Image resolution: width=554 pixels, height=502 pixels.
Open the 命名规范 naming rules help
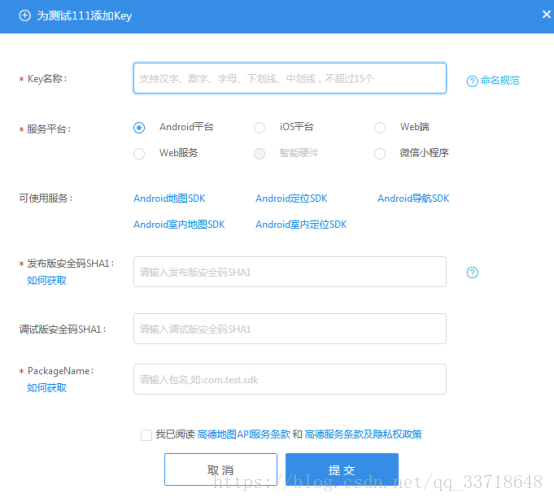tap(500, 81)
